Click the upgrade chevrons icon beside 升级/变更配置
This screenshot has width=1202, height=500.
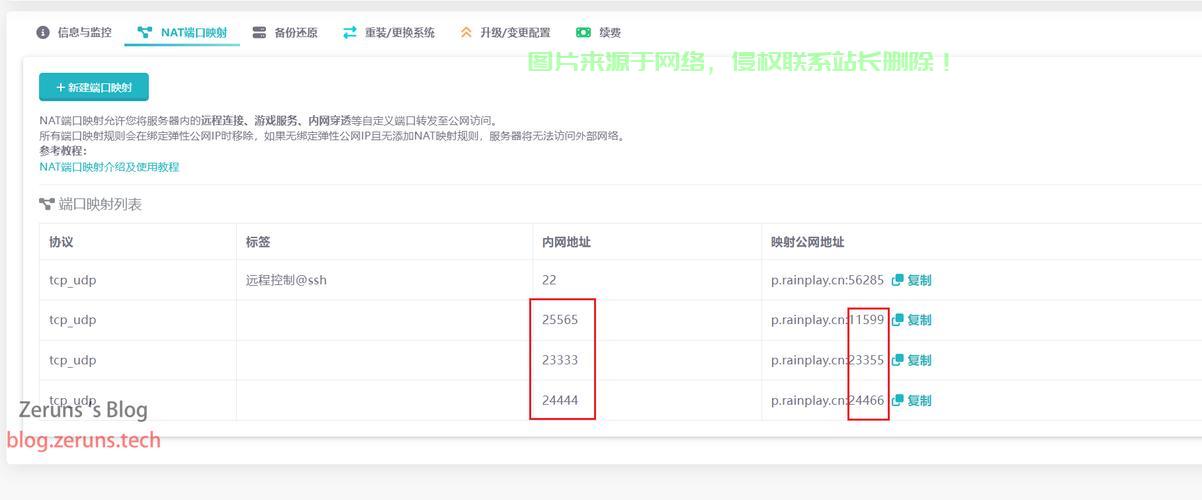(466, 32)
